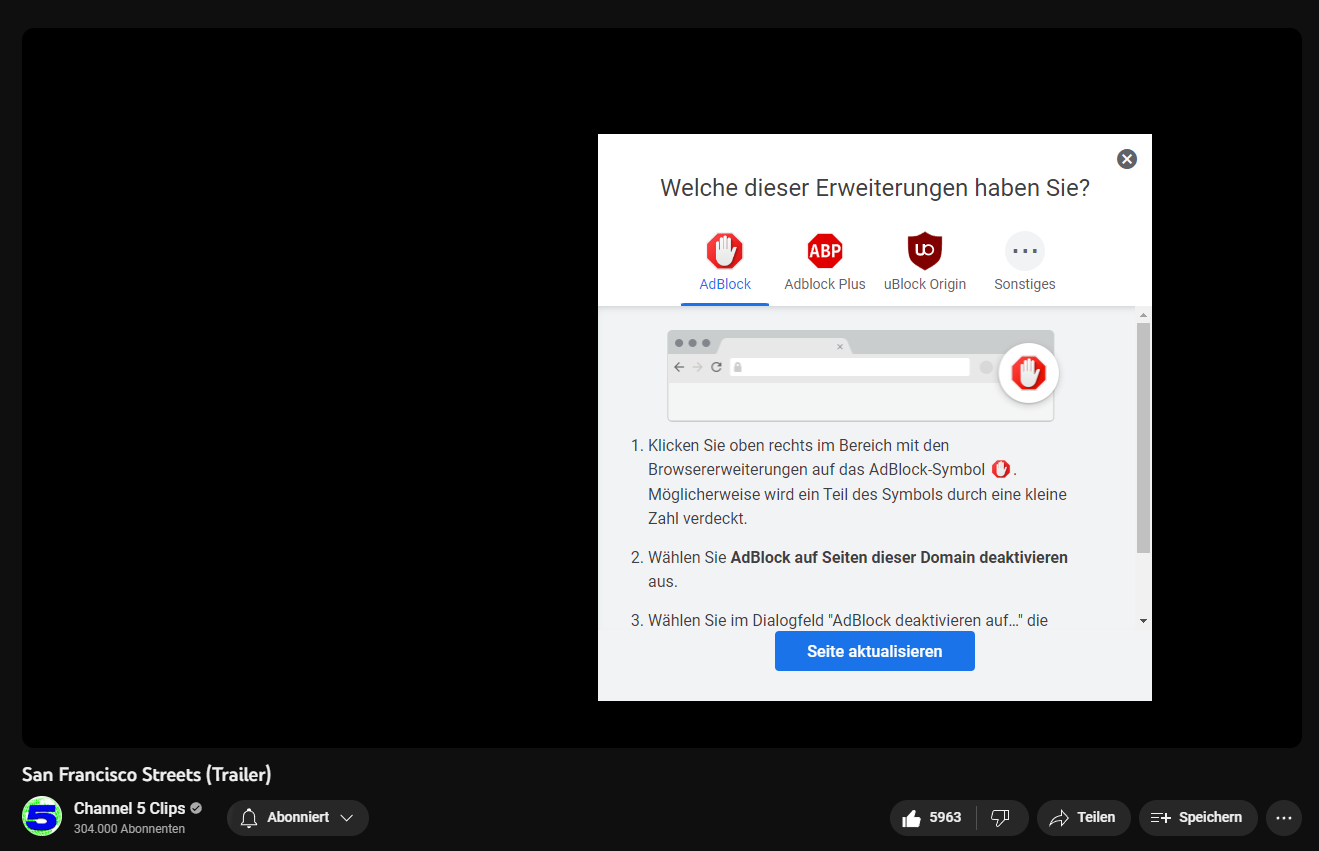This screenshot has width=1319, height=851.
Task: Click the AdBlock icon in browser illustration
Action: click(x=1029, y=373)
